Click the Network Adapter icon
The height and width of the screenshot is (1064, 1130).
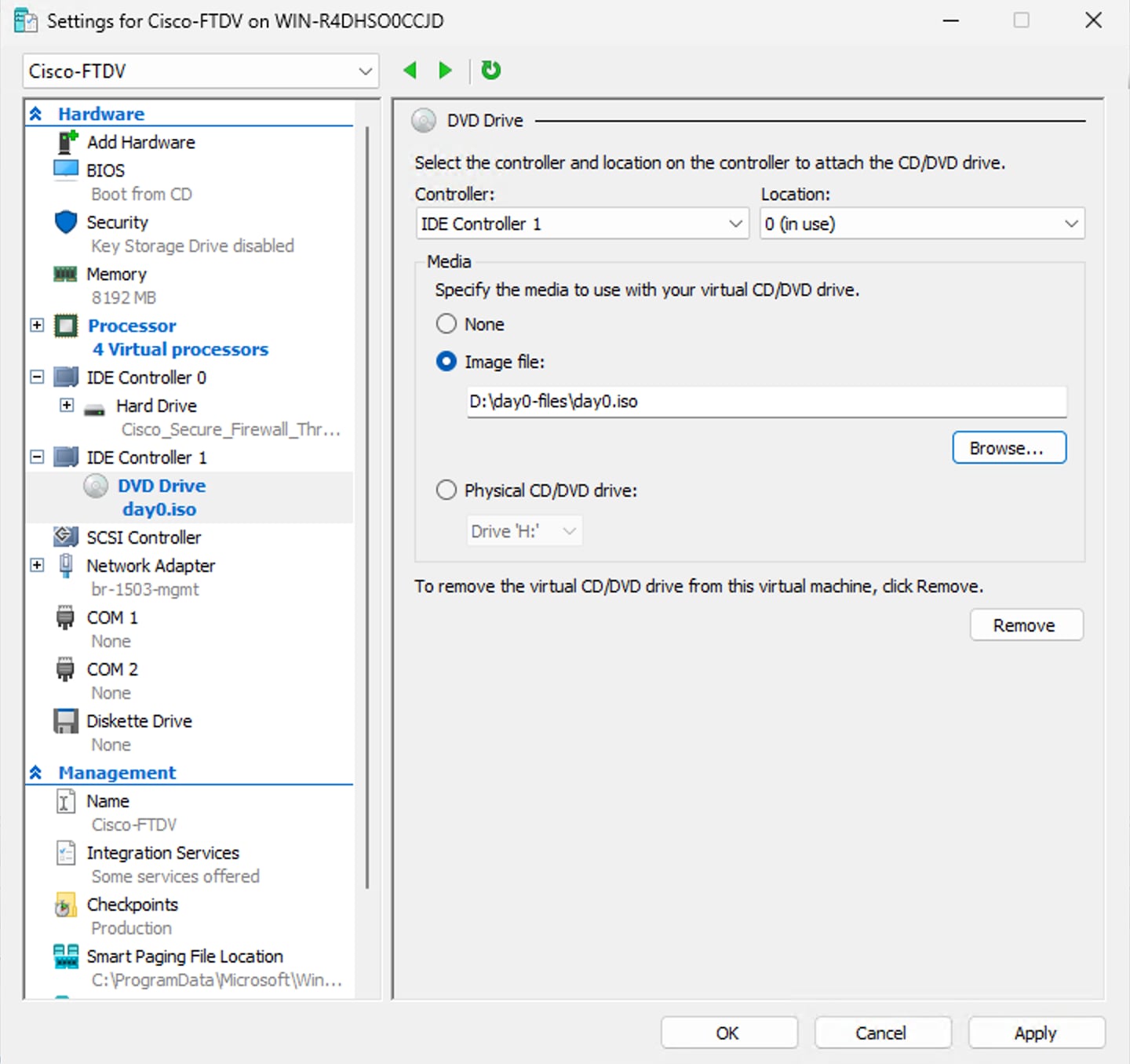[66, 566]
